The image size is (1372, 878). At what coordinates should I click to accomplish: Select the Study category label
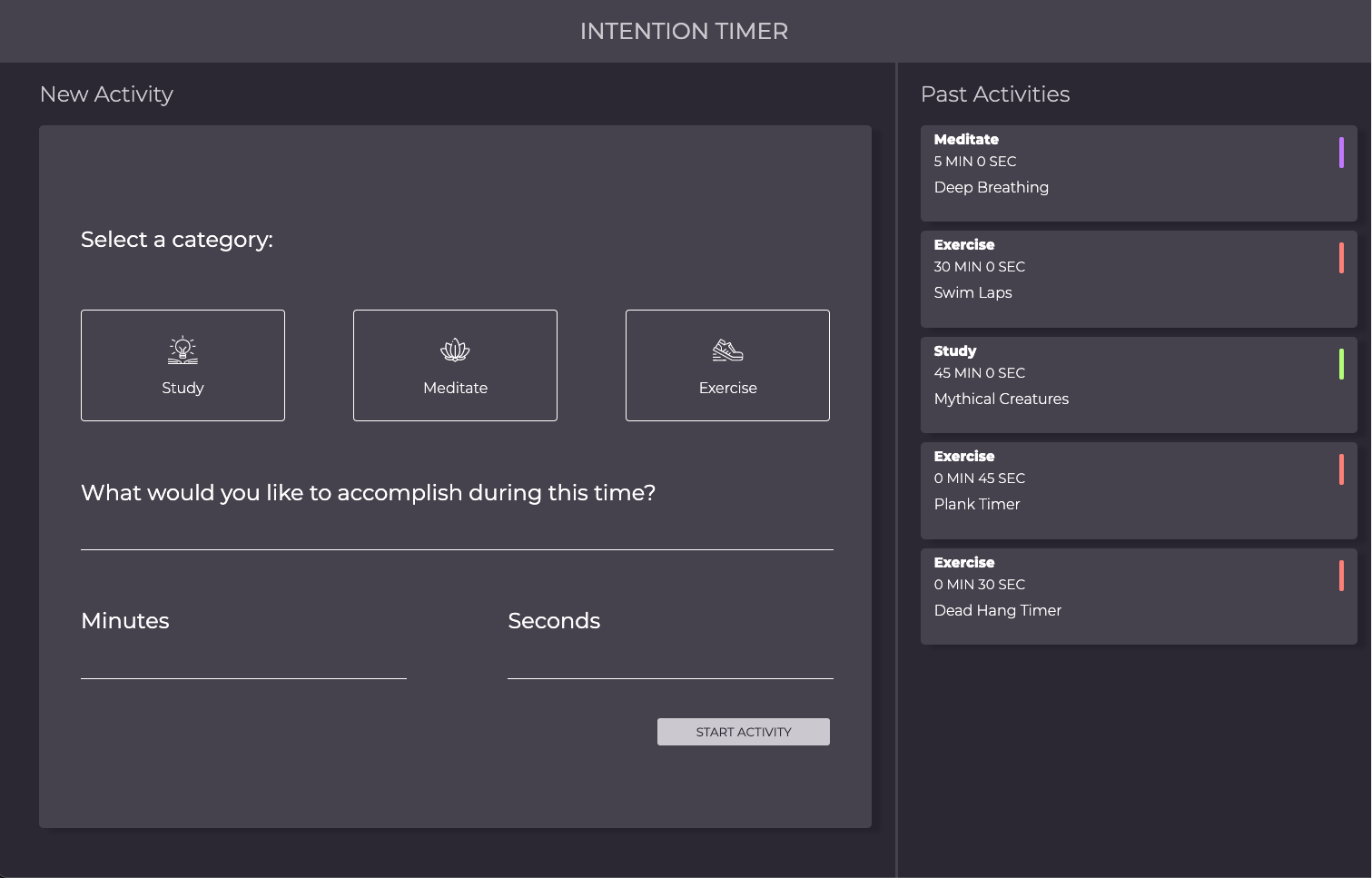pos(183,388)
